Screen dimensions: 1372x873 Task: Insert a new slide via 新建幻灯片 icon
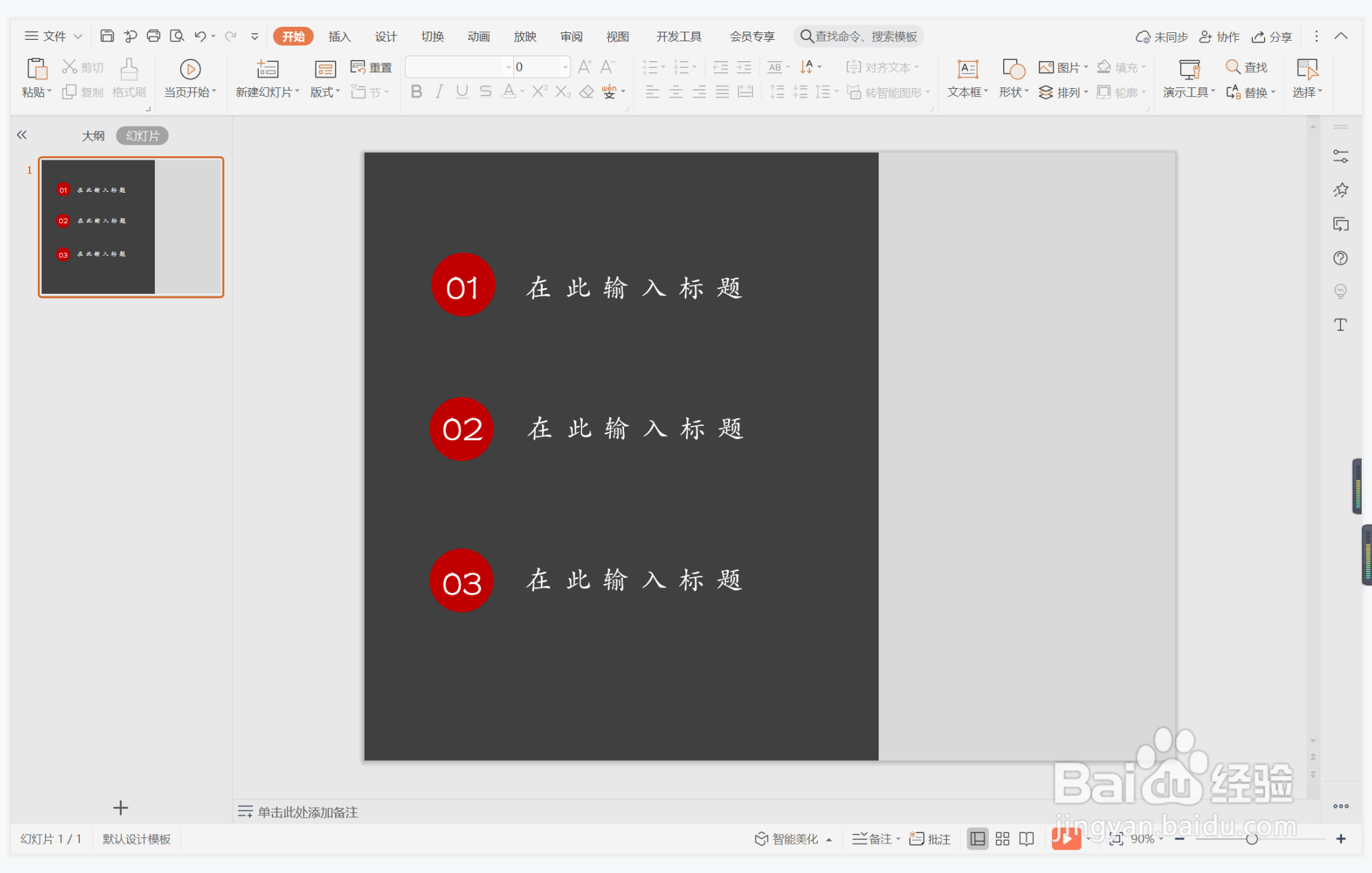click(x=267, y=69)
